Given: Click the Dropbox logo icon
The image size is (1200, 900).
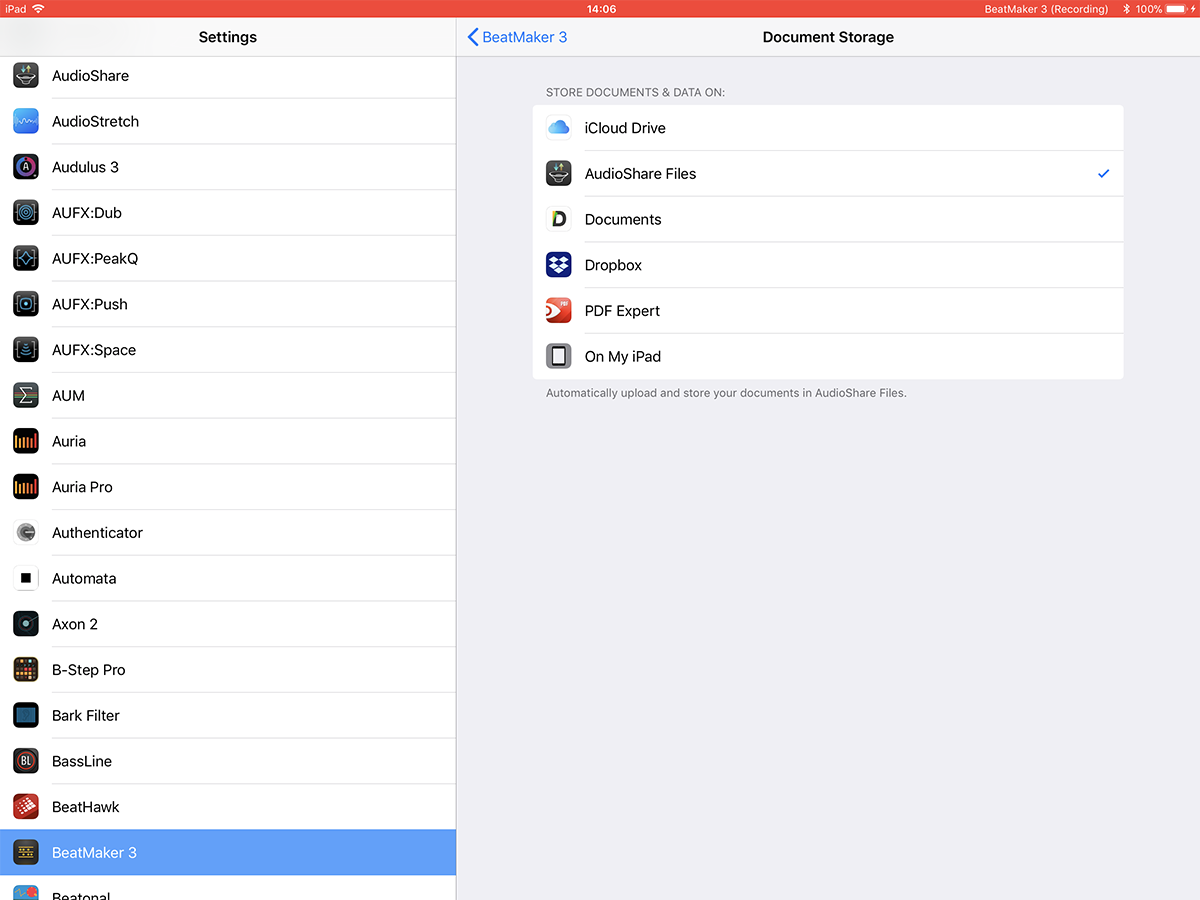Looking at the screenshot, I should pyautogui.click(x=559, y=265).
